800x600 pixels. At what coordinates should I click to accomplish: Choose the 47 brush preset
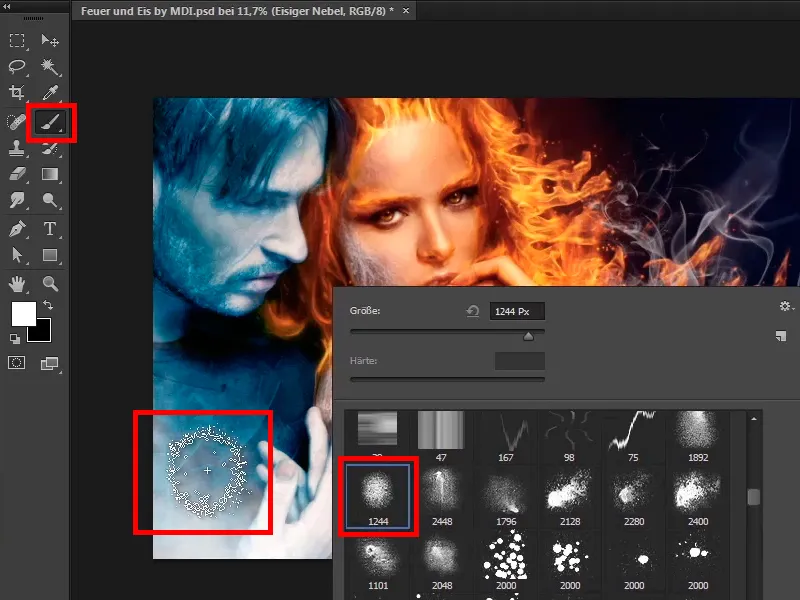point(441,436)
